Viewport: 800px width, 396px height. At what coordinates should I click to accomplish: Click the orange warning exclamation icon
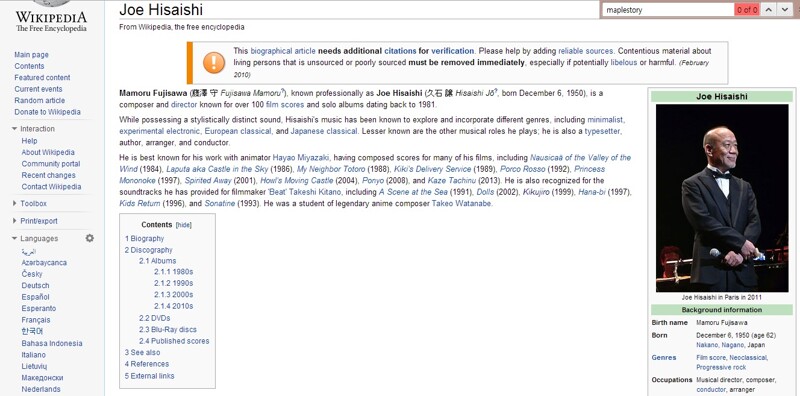point(214,63)
